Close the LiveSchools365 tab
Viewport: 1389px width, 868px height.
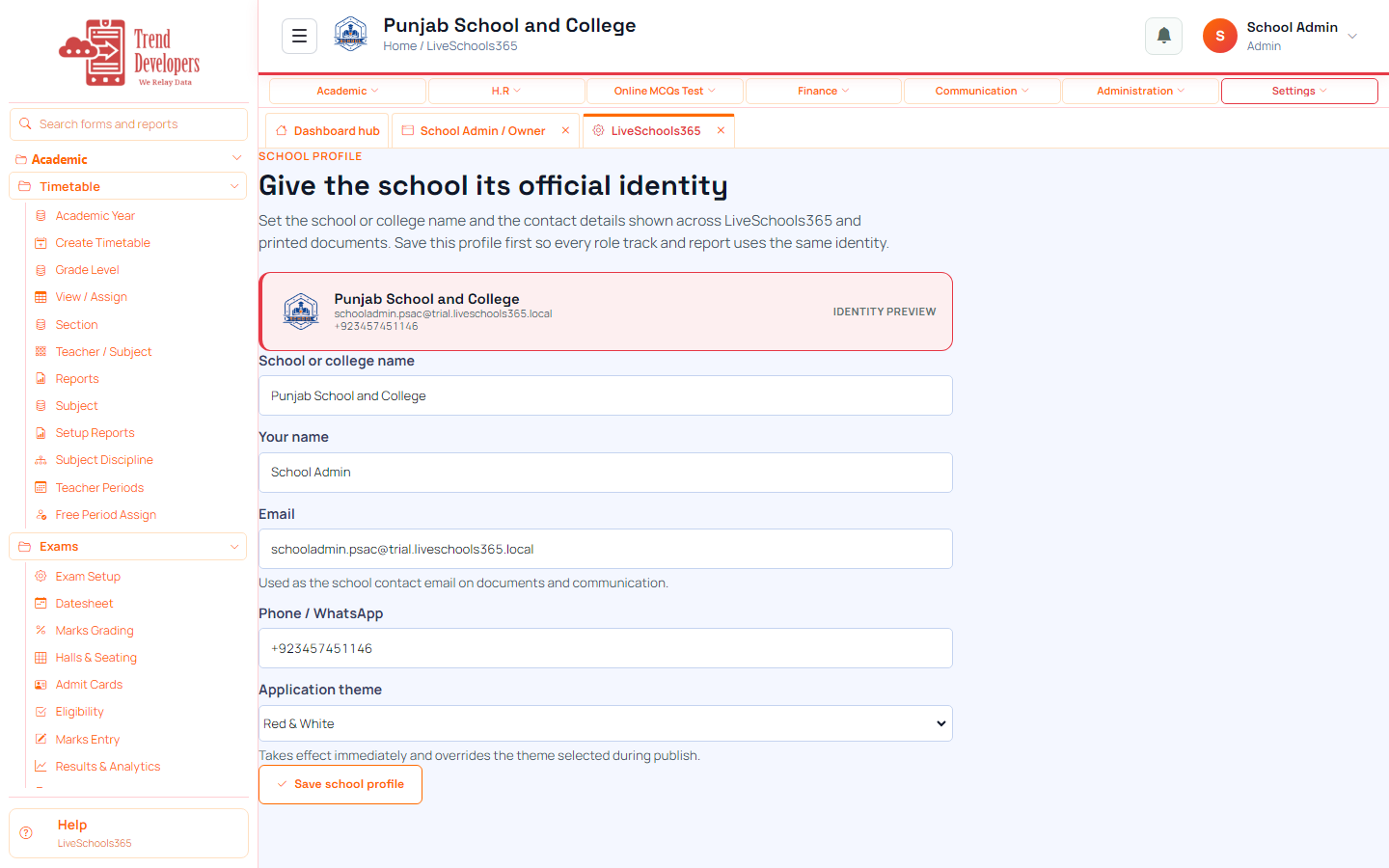pyautogui.click(x=721, y=130)
